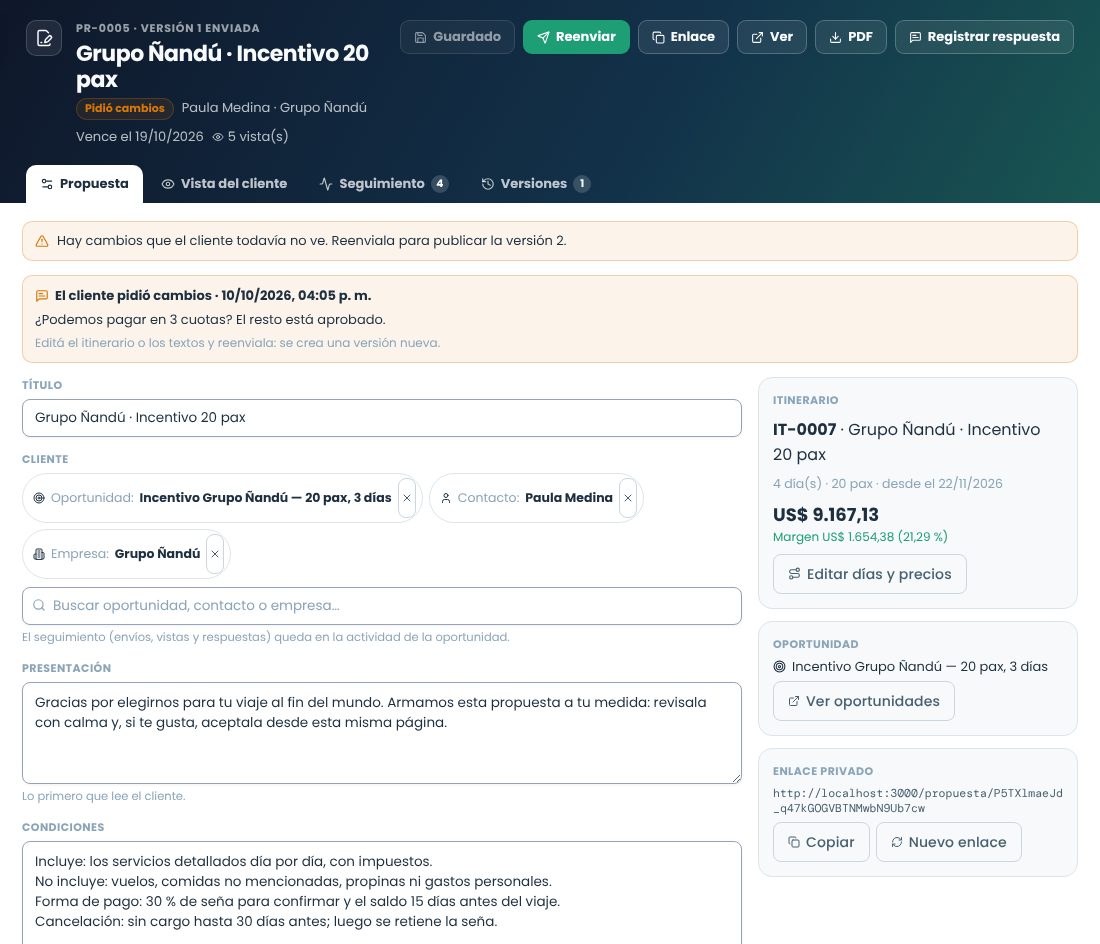Focus the Buscar oportunidad, contacto o empresa field
1100x944 pixels.
click(x=382, y=606)
